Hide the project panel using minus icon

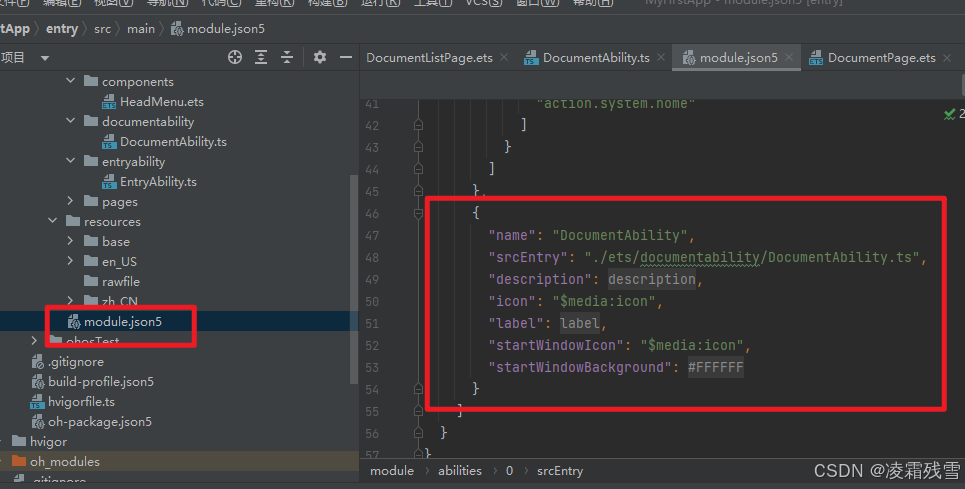346,57
